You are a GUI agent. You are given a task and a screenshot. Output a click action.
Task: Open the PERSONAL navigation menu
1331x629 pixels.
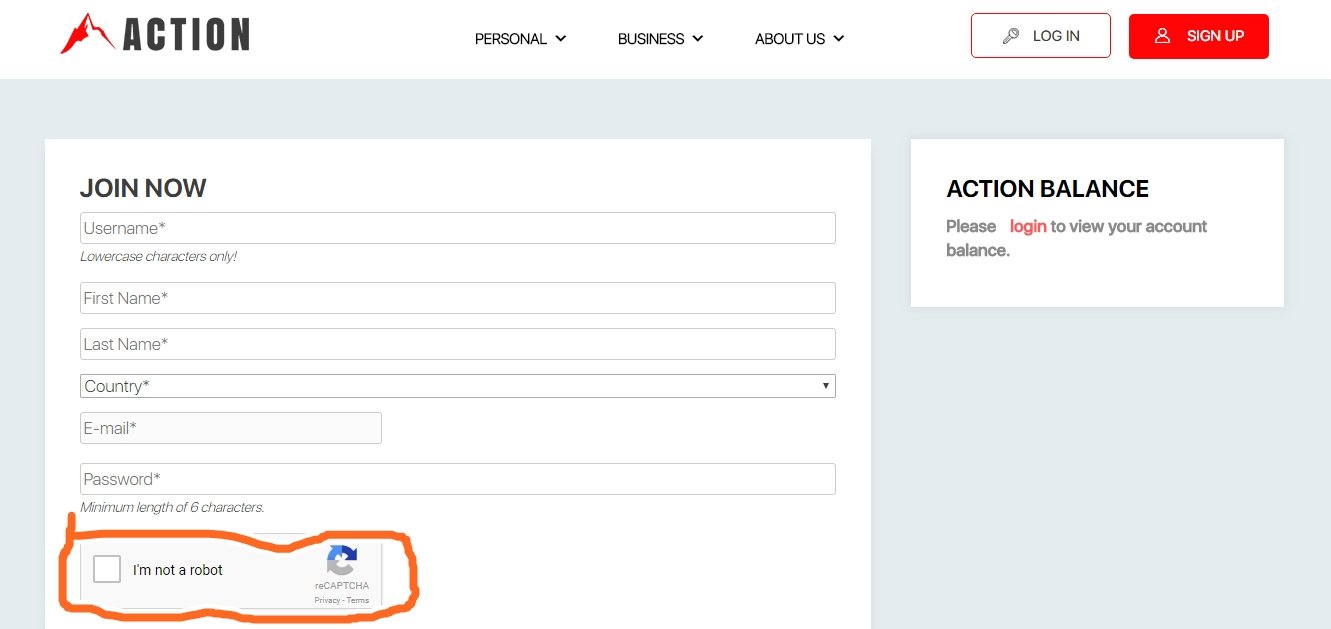pyautogui.click(x=520, y=38)
